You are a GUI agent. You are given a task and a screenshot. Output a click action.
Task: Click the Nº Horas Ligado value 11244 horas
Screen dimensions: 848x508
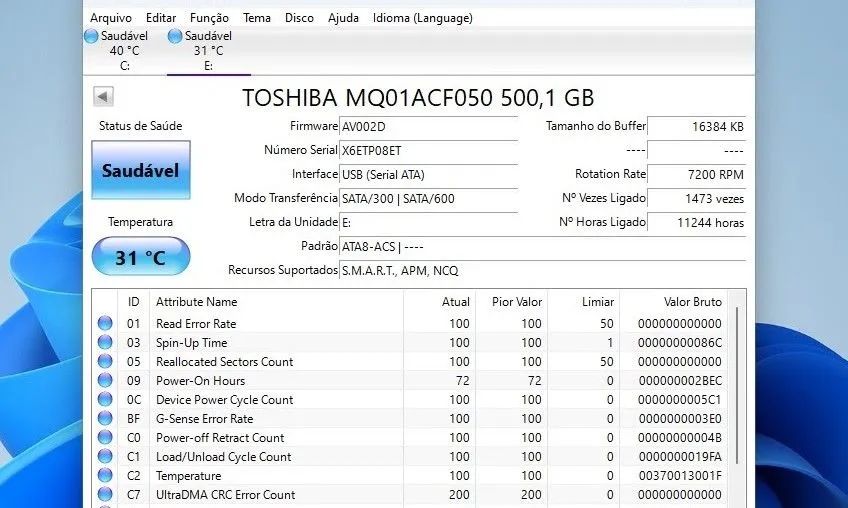click(x=697, y=222)
